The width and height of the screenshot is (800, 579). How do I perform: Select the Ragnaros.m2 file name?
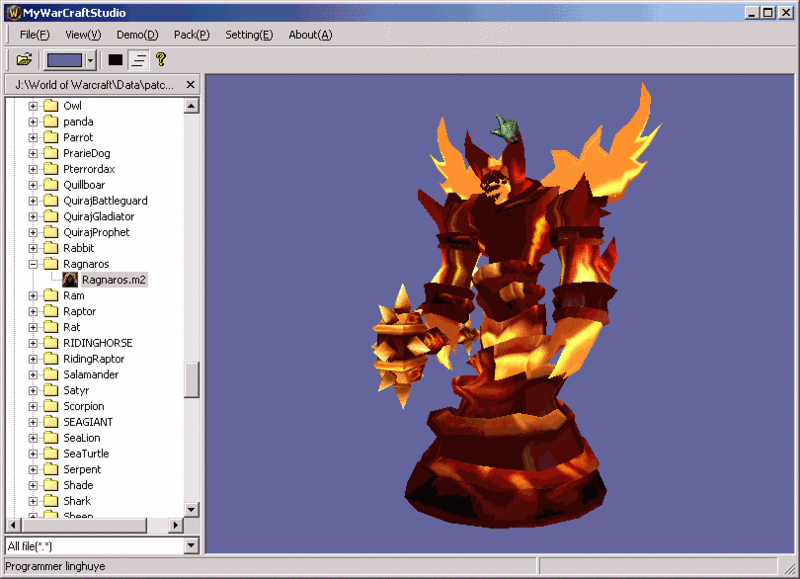(114, 280)
